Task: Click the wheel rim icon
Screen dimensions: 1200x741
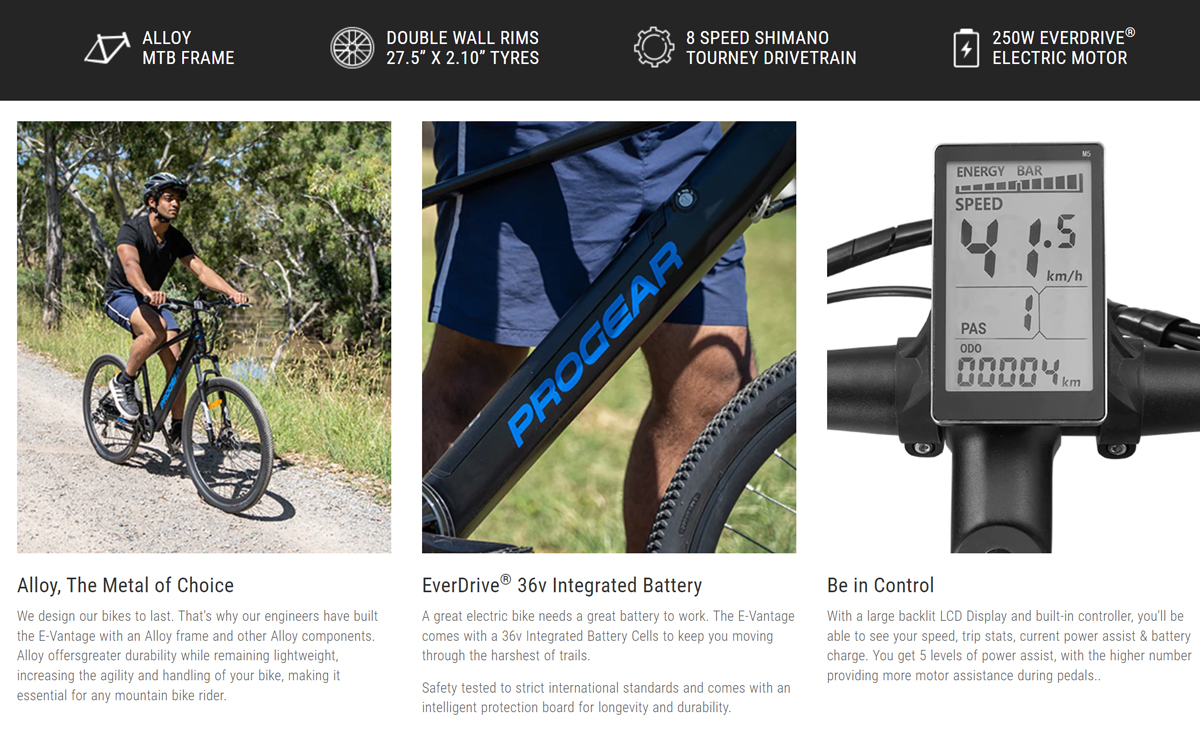Action: [352, 48]
